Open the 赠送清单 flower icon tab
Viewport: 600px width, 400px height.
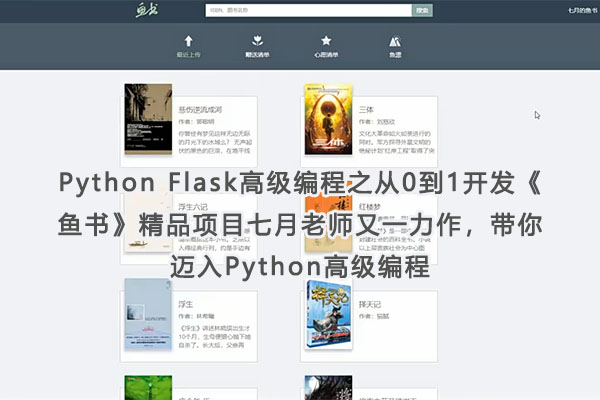(257, 46)
